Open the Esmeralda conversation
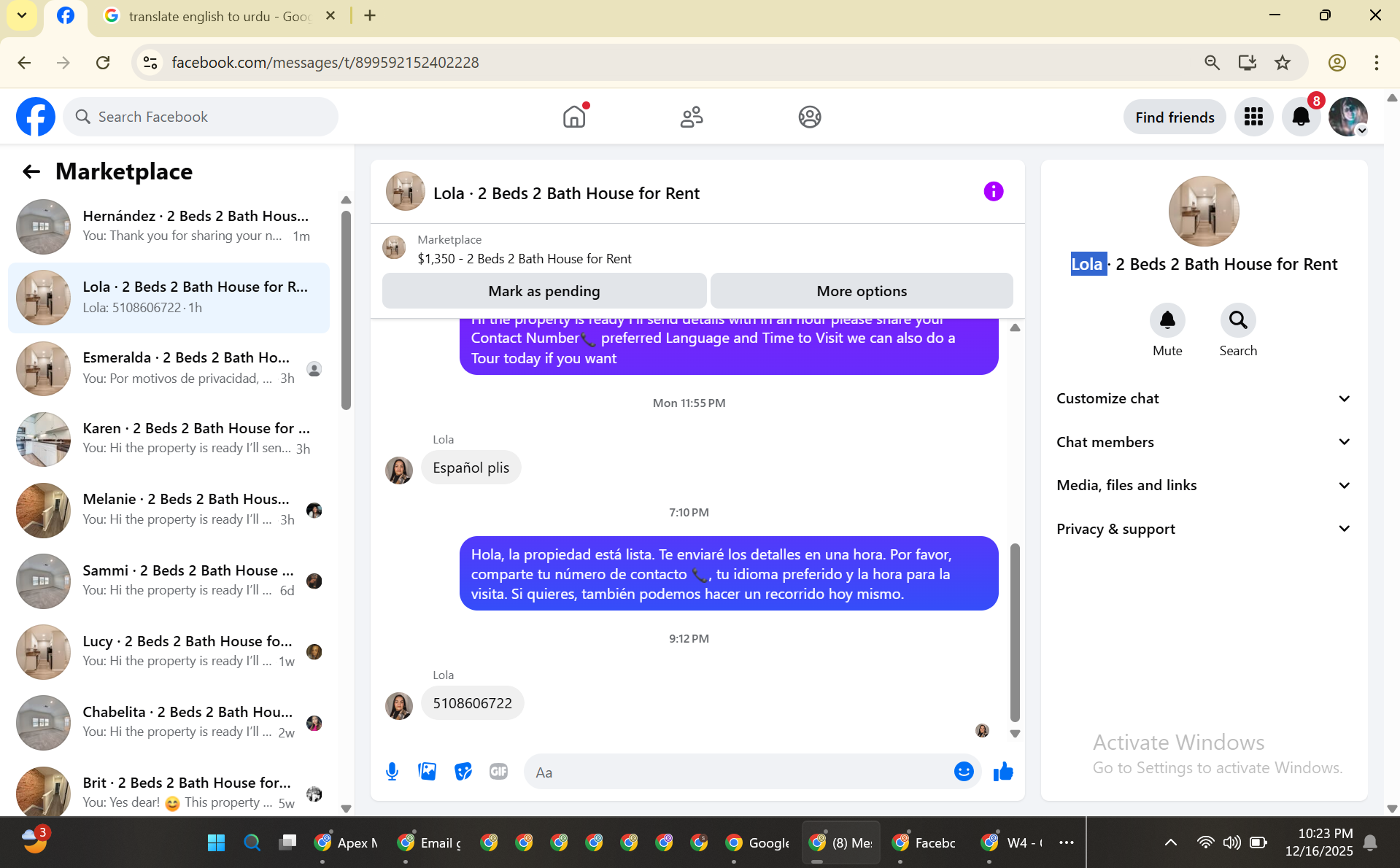Viewport: 1400px width, 868px height. pyautogui.click(x=169, y=368)
